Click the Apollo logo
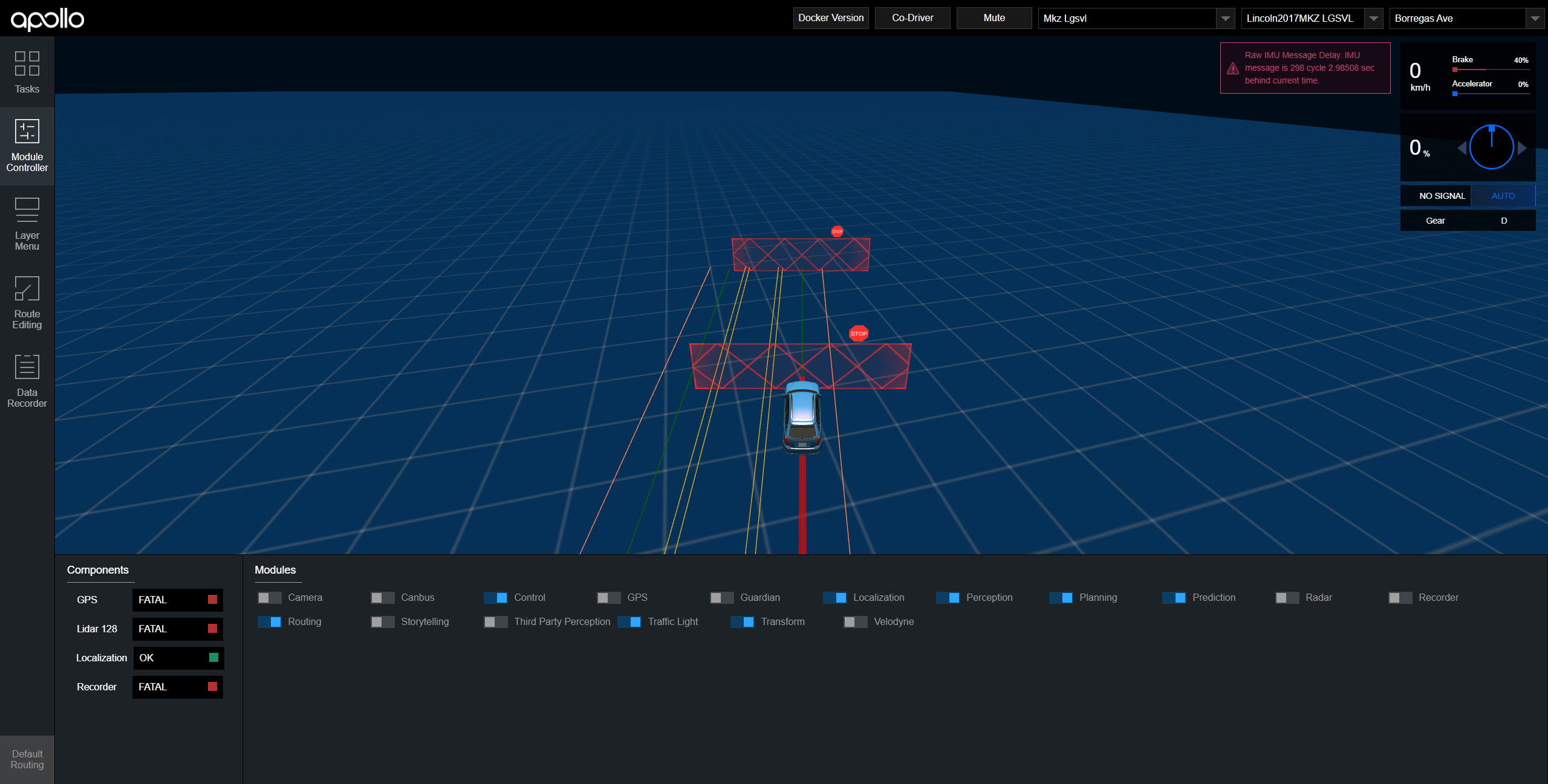 (x=47, y=19)
